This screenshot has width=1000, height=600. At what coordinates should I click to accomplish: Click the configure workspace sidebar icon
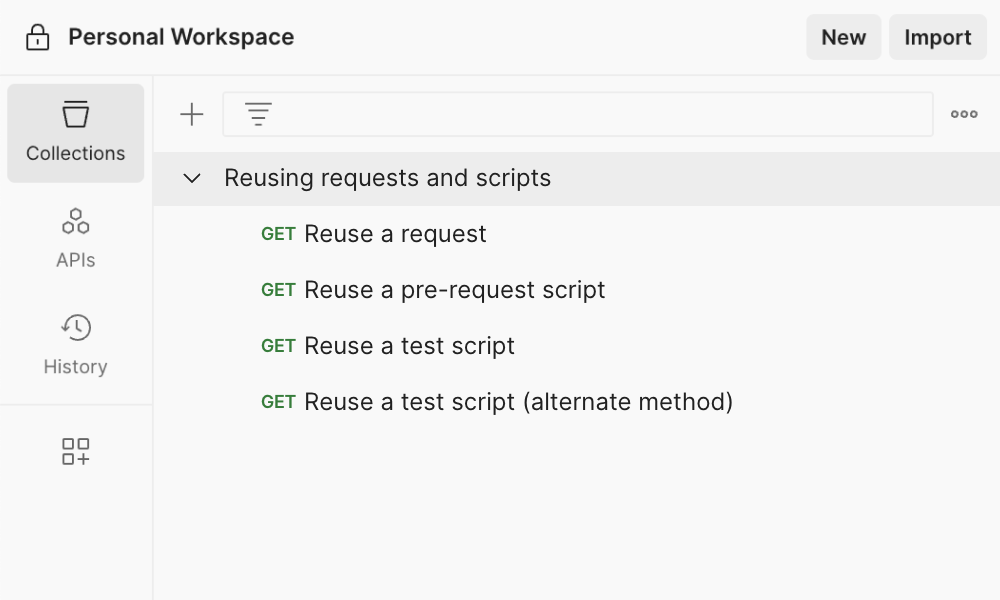click(75, 451)
